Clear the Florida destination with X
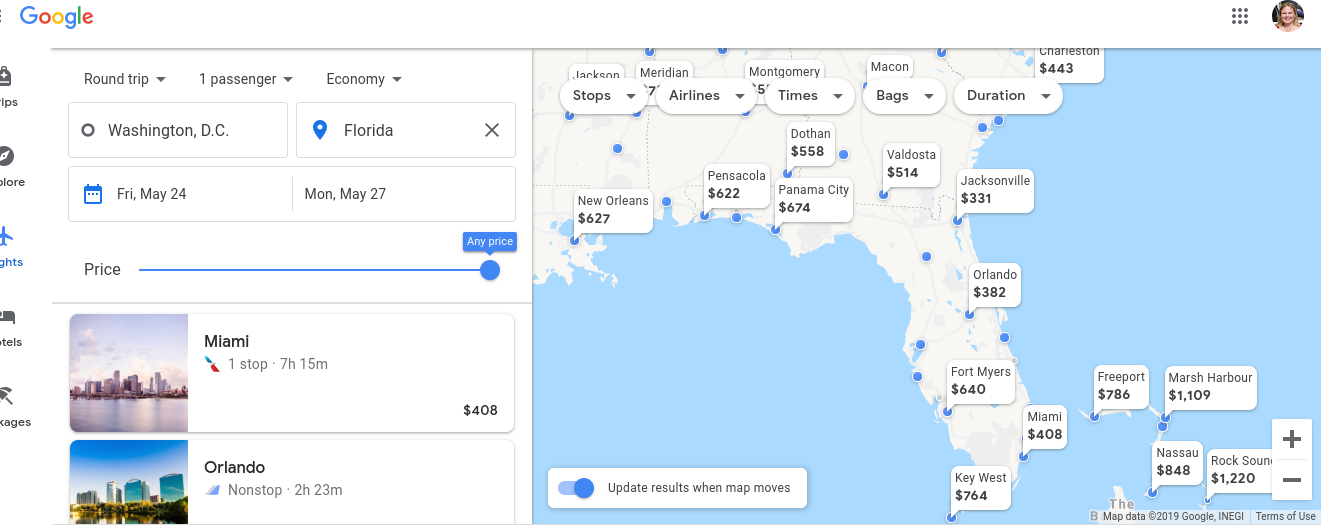 point(492,130)
